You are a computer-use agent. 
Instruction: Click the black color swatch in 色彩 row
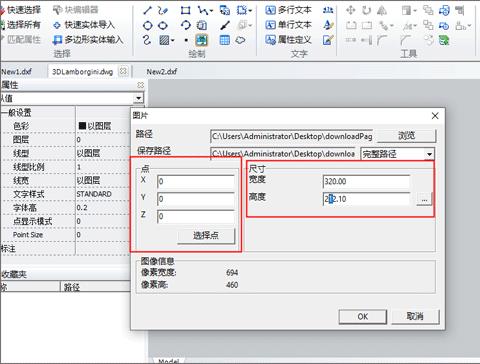pyautogui.click(x=82, y=126)
